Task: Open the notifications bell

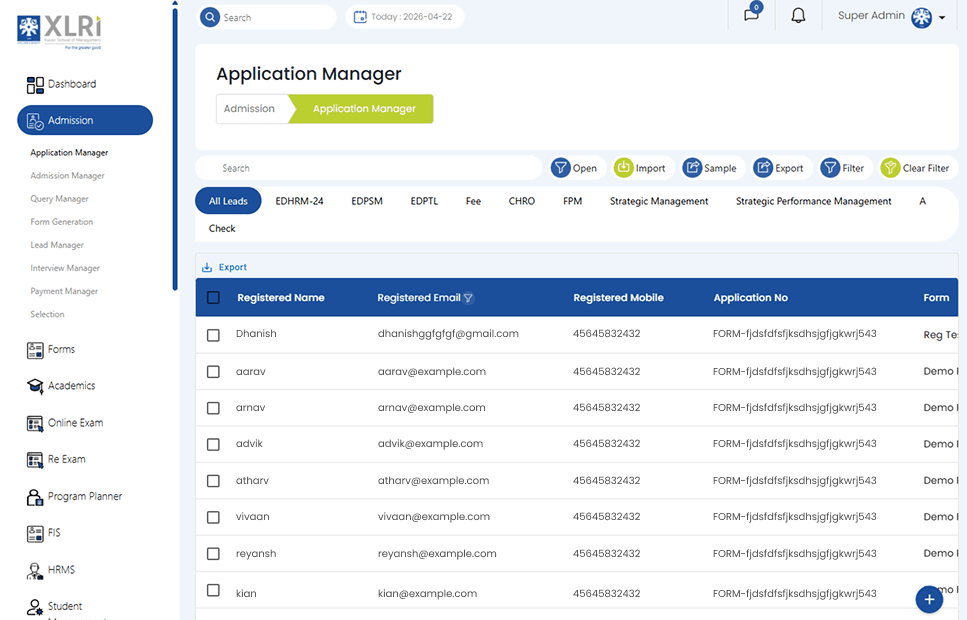Action: click(x=798, y=15)
